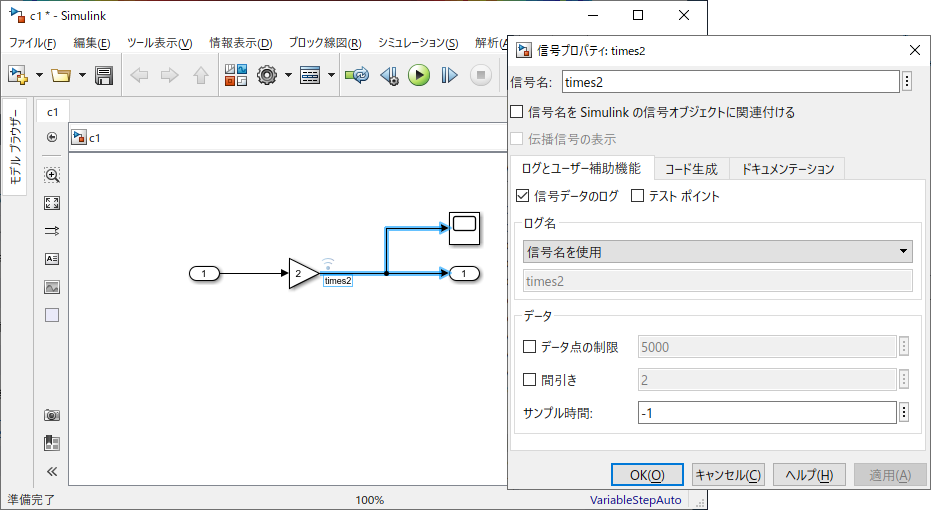Collapse the palette with double chevron
The width and height of the screenshot is (933, 511).
[52, 472]
